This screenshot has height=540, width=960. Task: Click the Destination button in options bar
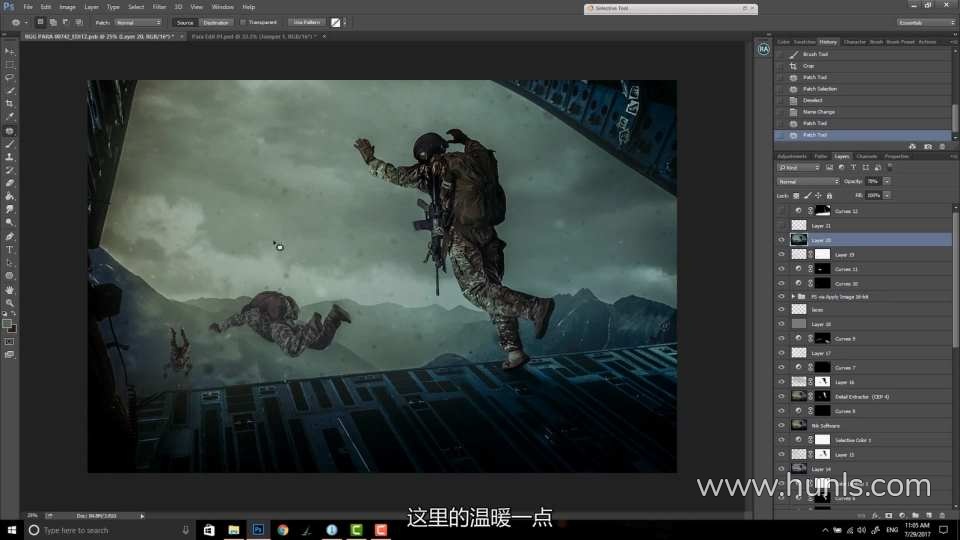pyautogui.click(x=216, y=22)
